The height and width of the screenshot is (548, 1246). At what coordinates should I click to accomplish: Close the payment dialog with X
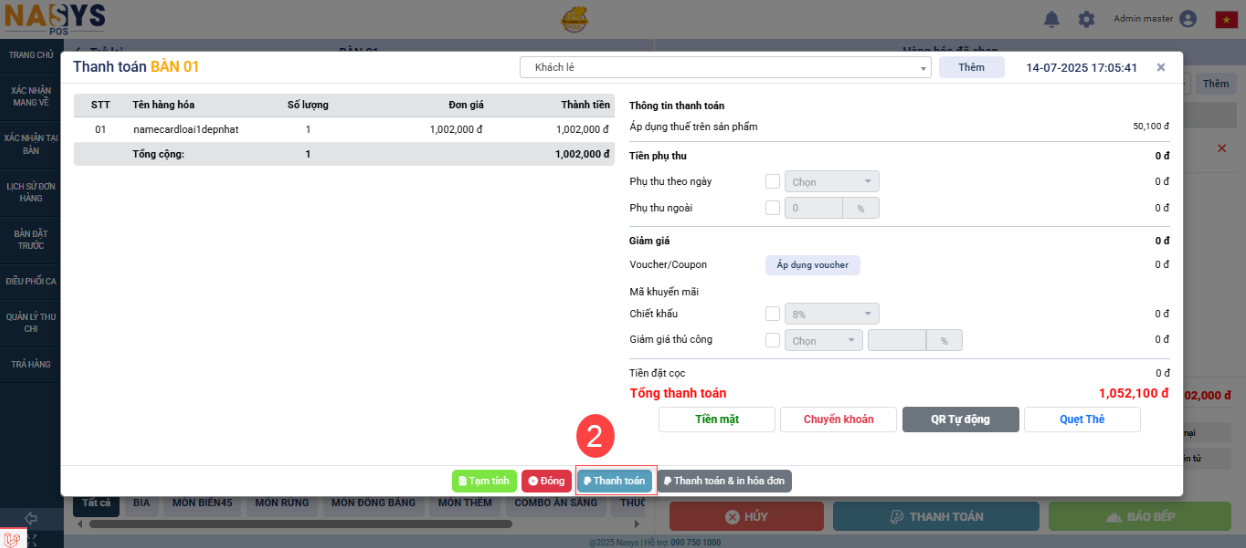pos(1160,68)
